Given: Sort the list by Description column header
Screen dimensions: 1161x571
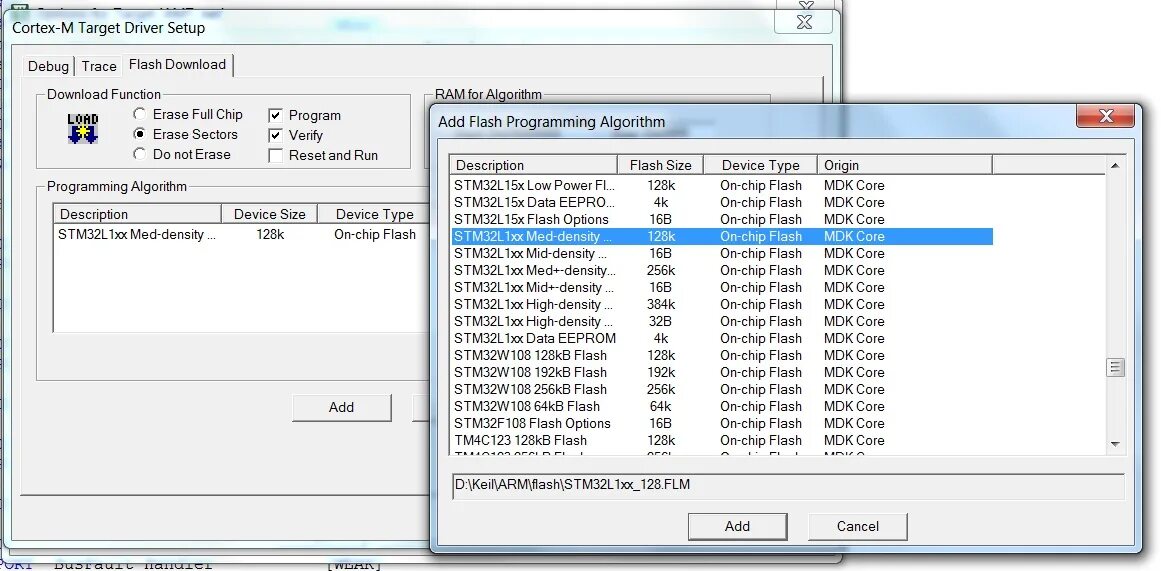Looking at the screenshot, I should pos(534,165).
